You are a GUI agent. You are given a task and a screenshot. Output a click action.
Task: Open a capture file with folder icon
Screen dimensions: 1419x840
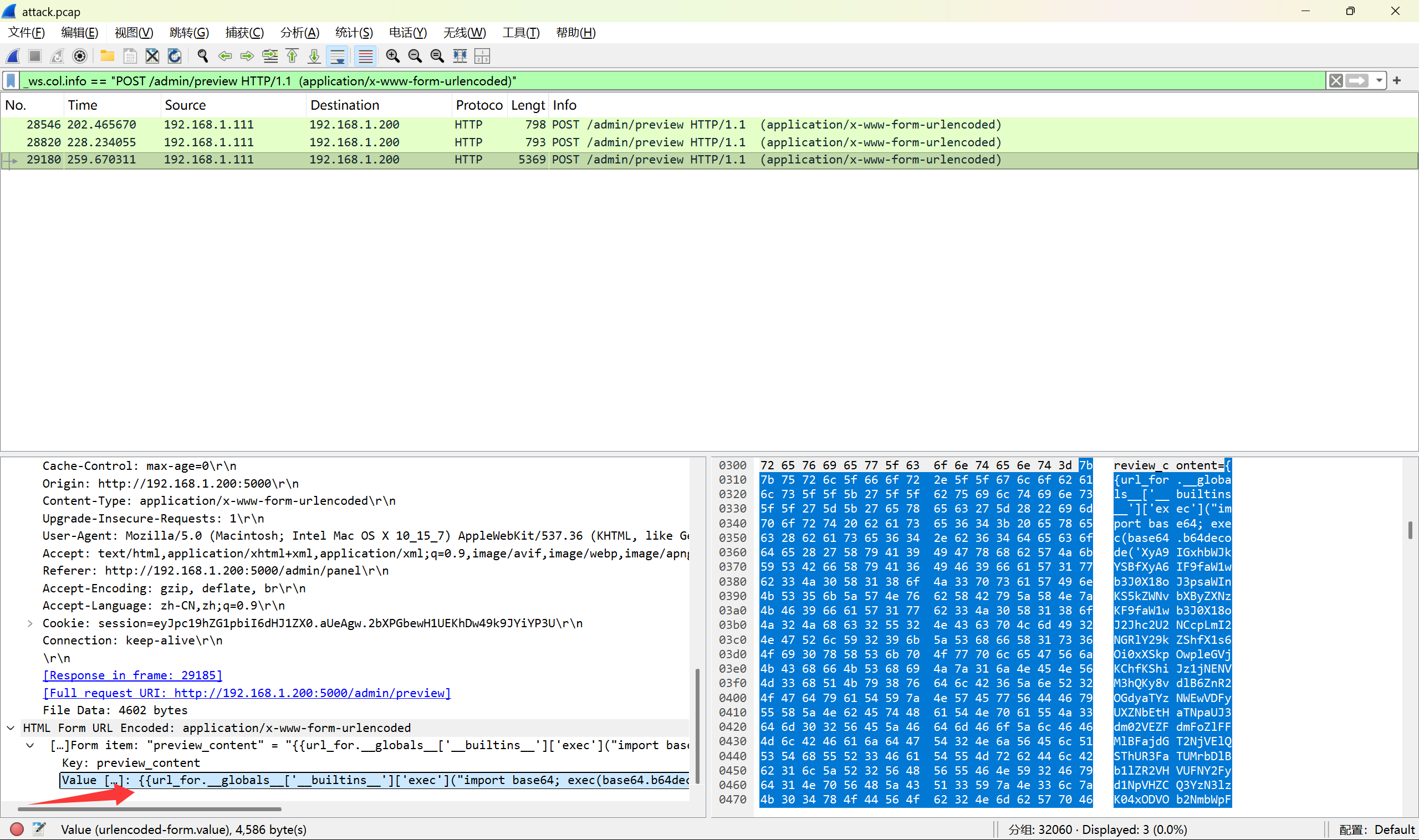tap(107, 56)
